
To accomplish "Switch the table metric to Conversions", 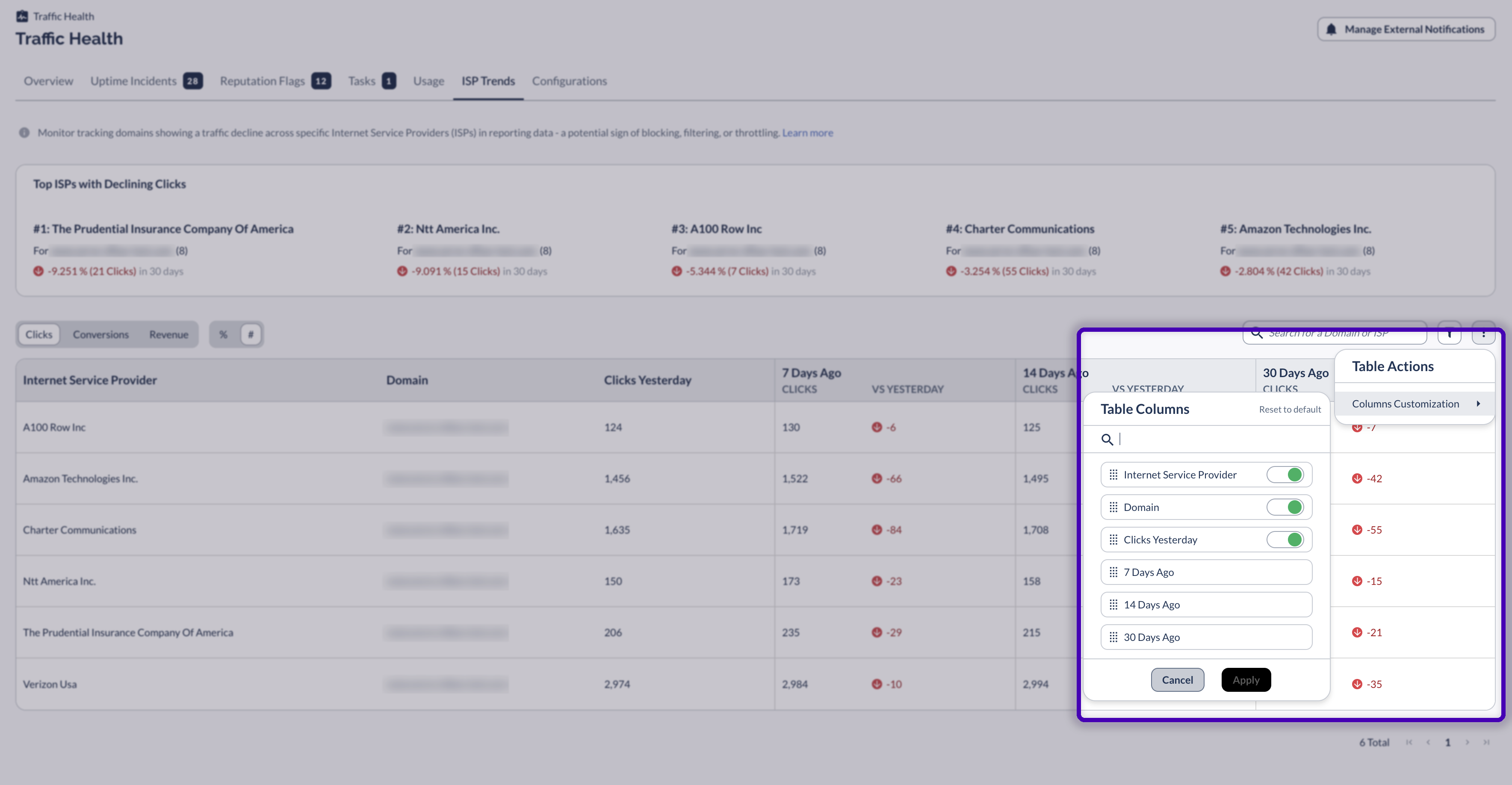I will pos(100,334).
